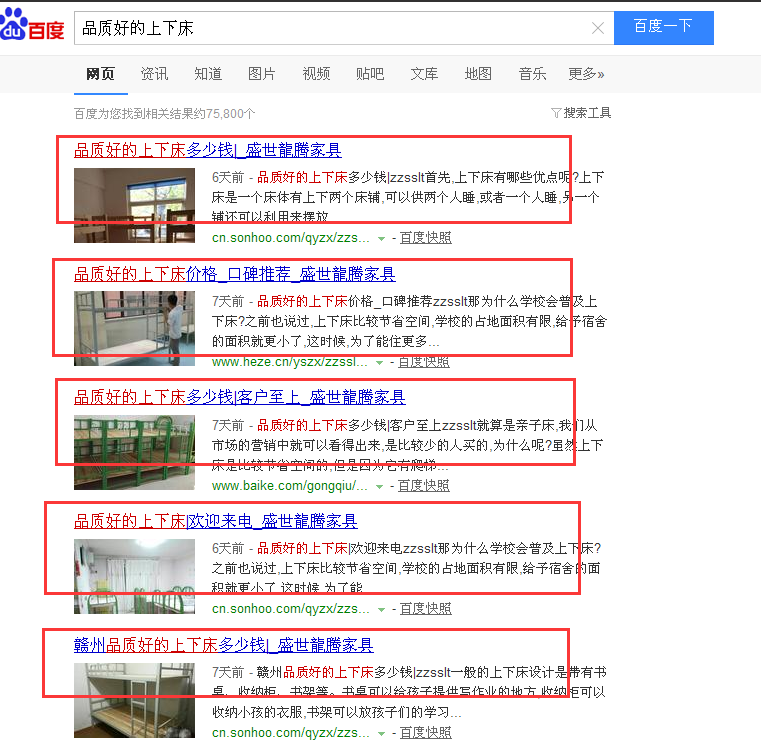
Task: Click the first result's dormitory window thumbnail
Action: (x=134, y=205)
